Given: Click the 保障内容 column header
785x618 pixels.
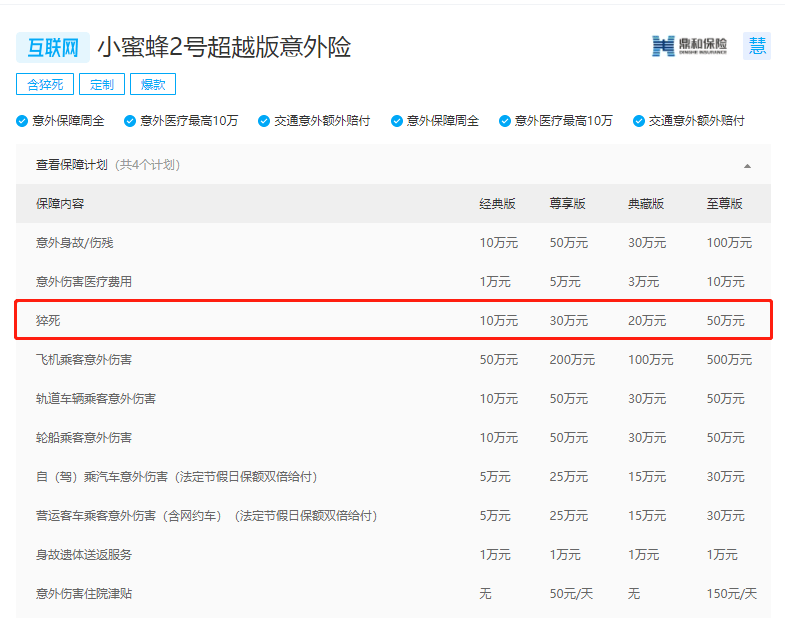Looking at the screenshot, I should point(60,204).
